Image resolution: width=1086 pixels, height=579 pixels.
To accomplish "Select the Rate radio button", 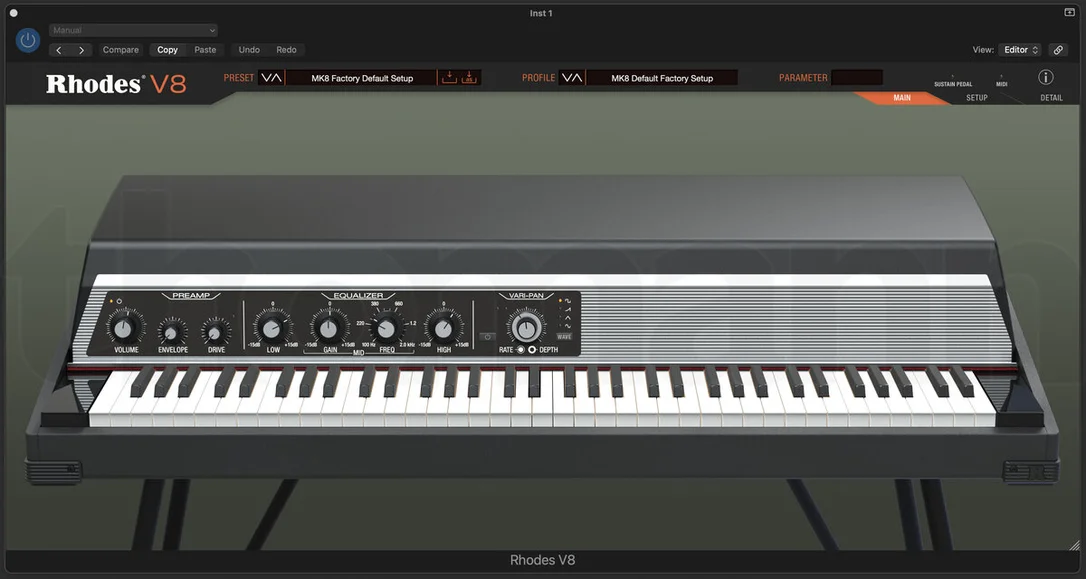I will tap(521, 350).
